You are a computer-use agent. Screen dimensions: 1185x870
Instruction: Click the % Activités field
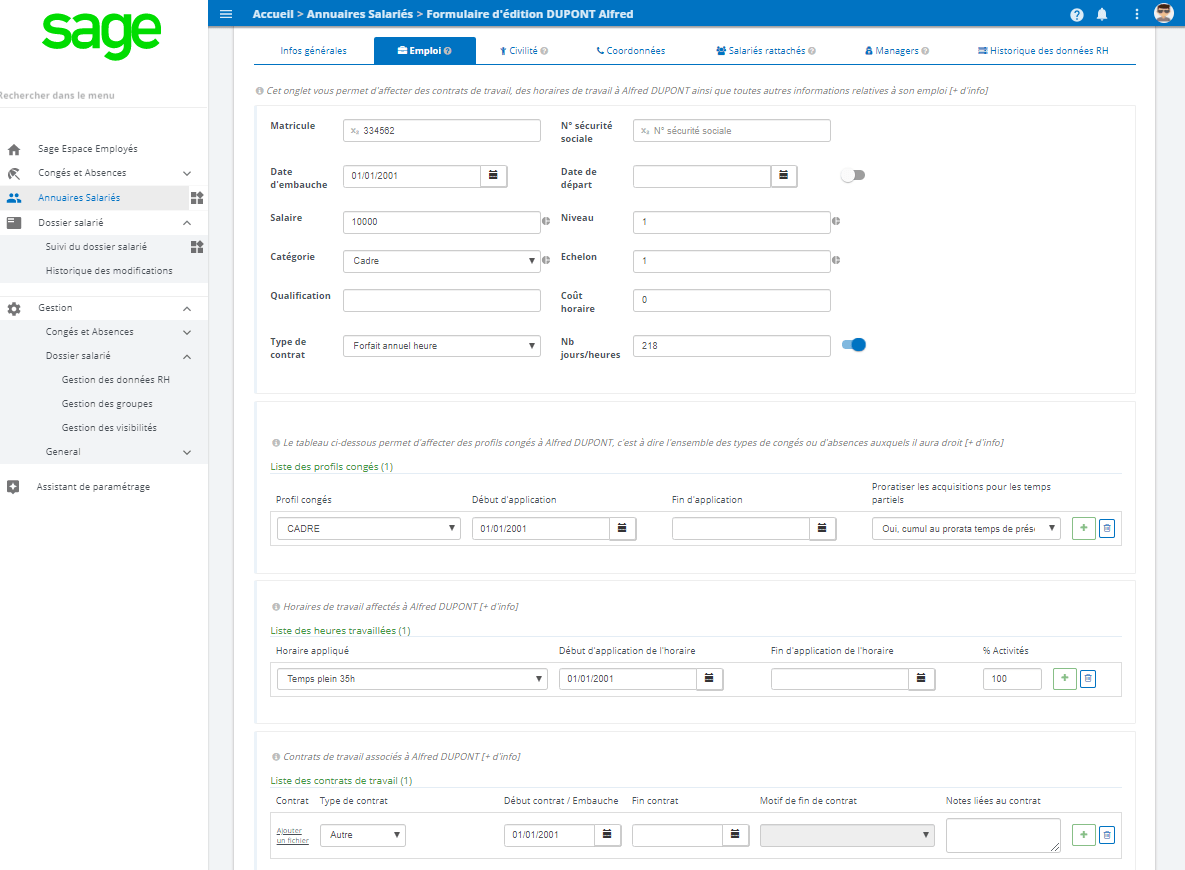click(x=1012, y=679)
